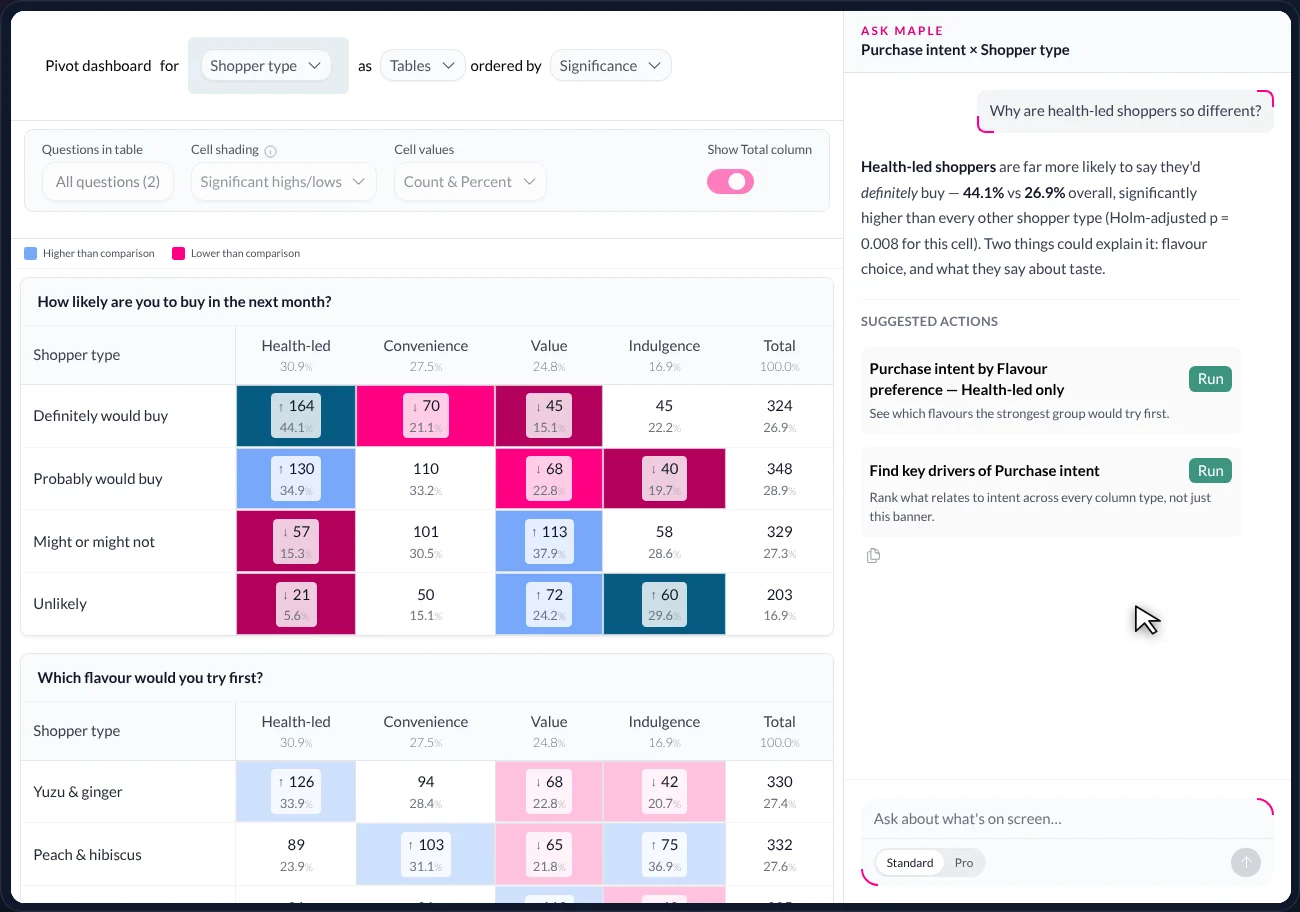Expand the Significance ordering dropdown
Image resolution: width=1300 pixels, height=912 pixels.
(x=610, y=66)
